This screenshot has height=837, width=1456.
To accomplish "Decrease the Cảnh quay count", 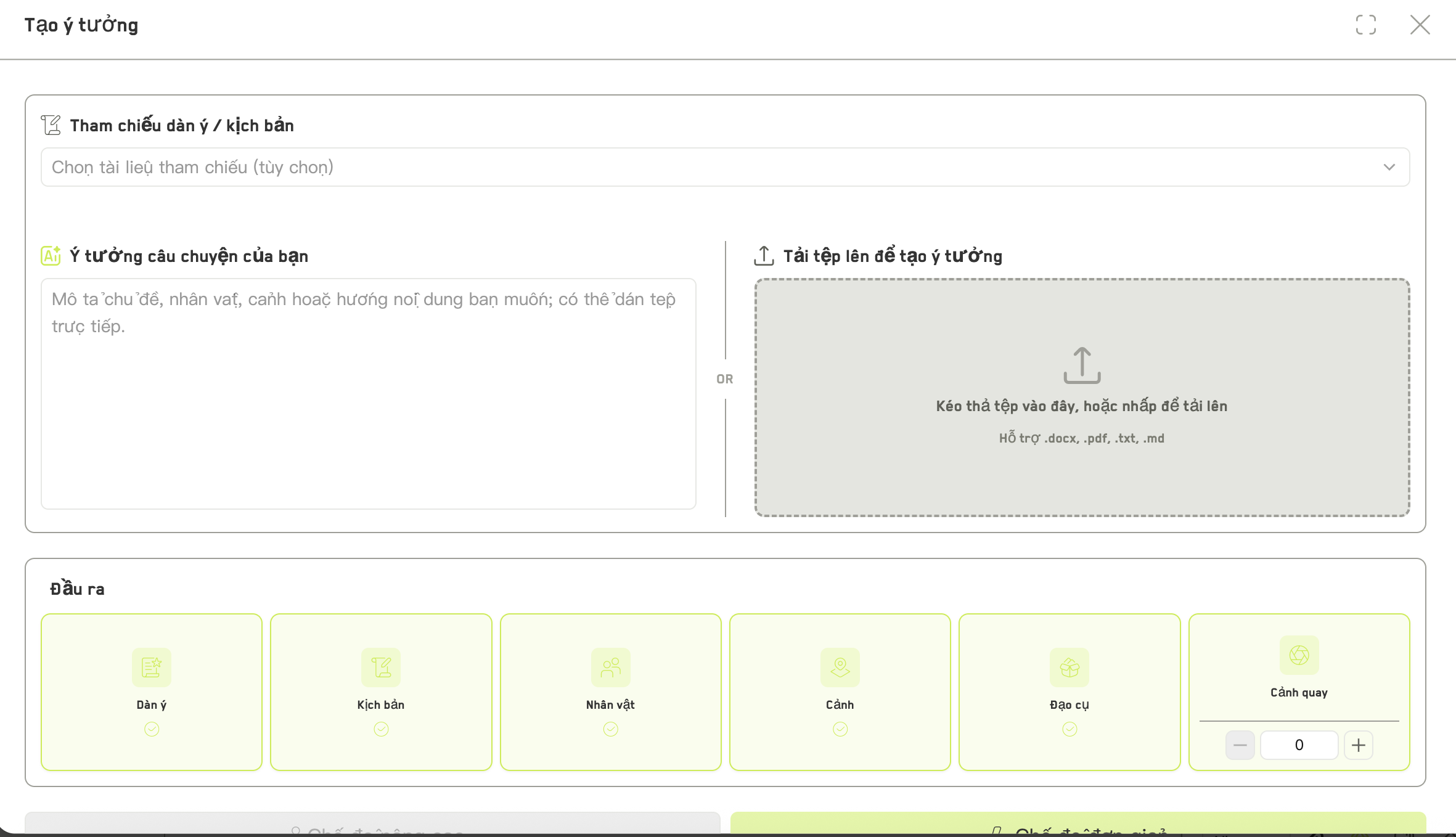I will (1240, 745).
